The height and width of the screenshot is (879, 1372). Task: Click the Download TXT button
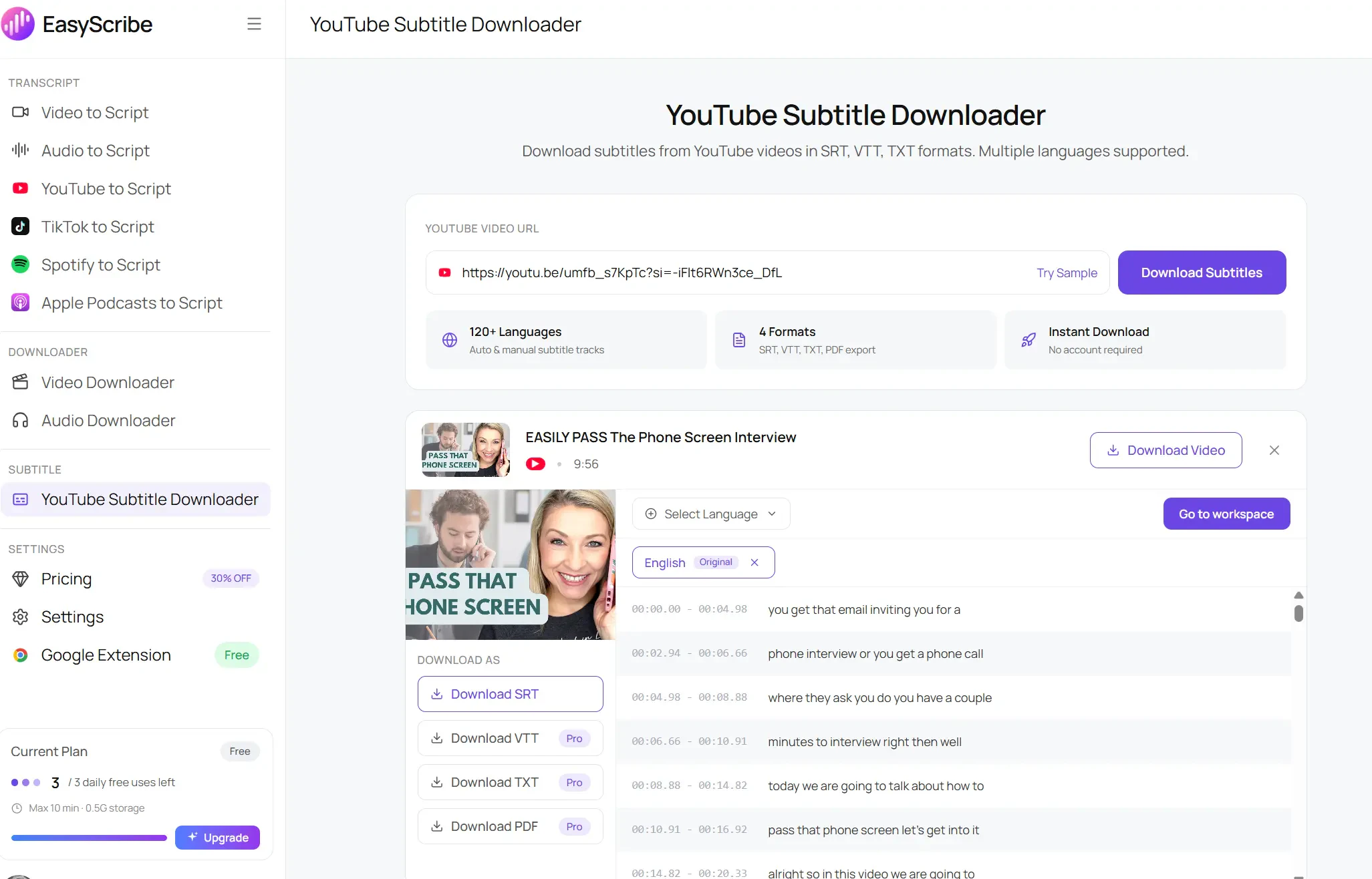[x=511, y=782]
